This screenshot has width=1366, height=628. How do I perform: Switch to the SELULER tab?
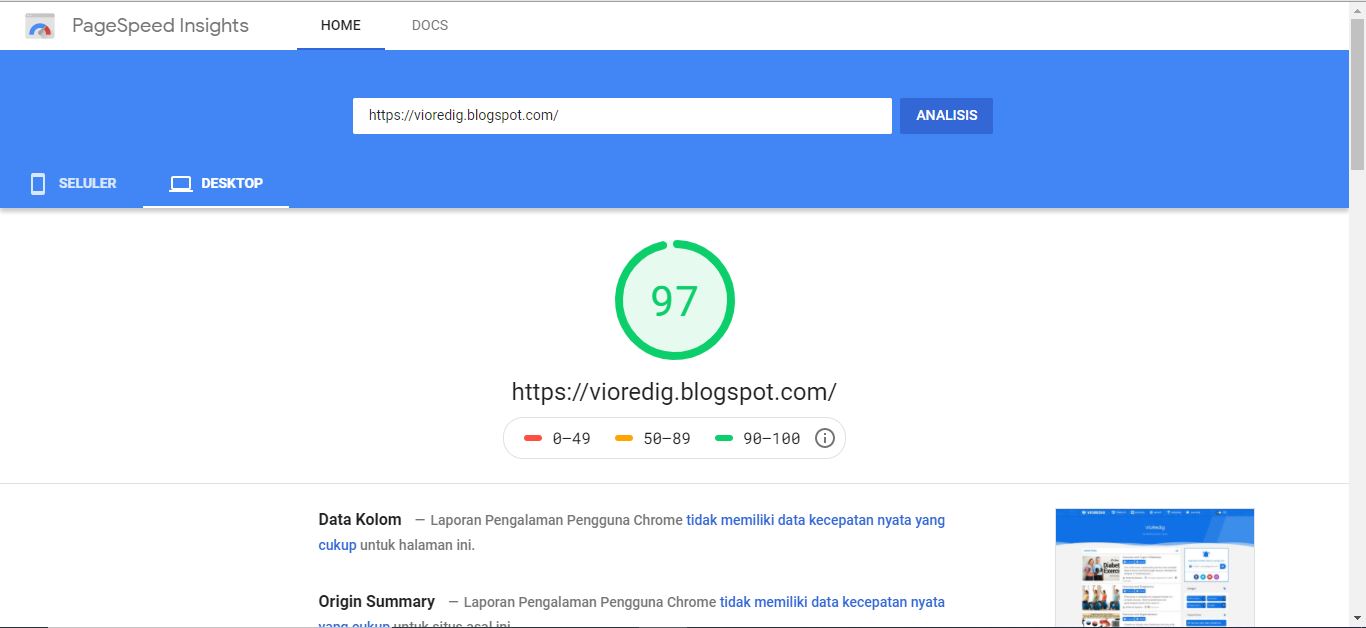[72, 183]
